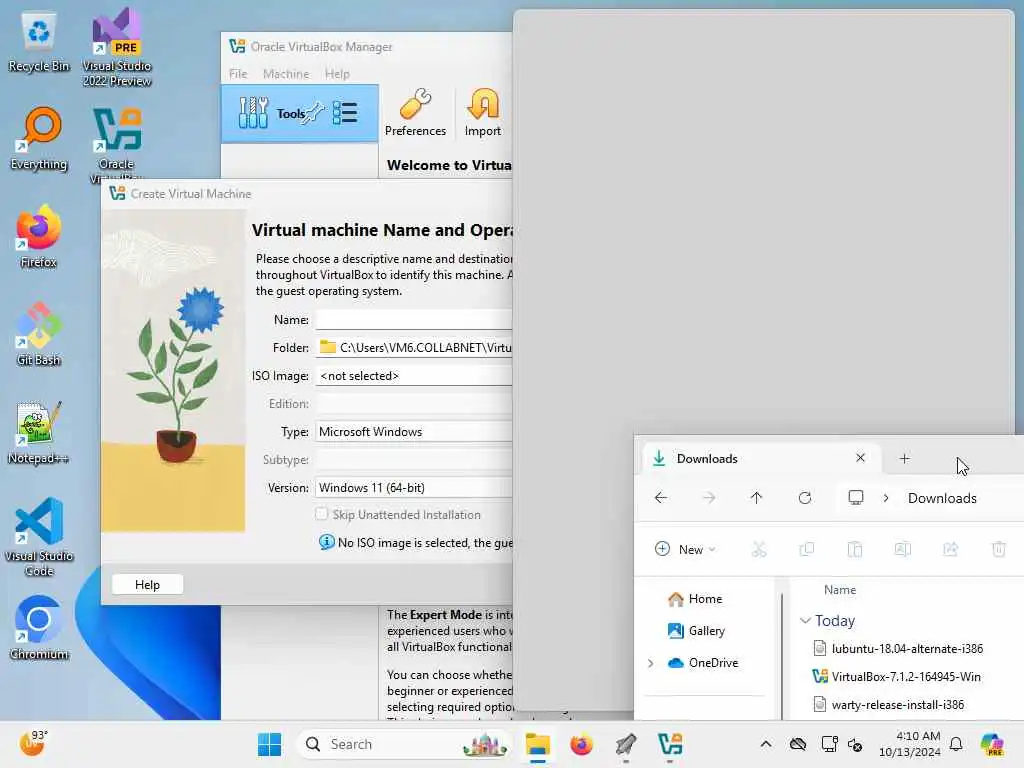Open Visual Studio 2022 Preview shortcut
The height and width of the screenshot is (768, 1024).
coord(117,47)
